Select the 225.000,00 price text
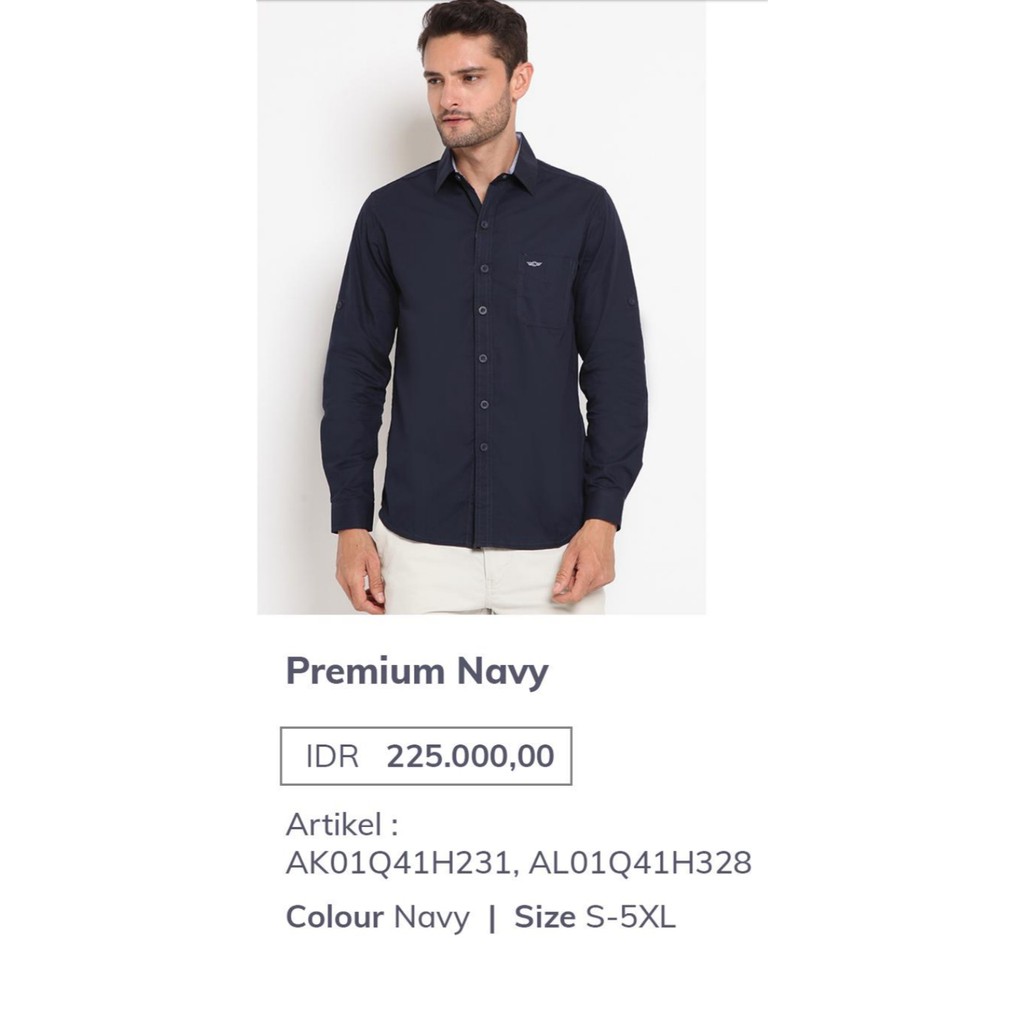This screenshot has height=1024, width=1024. click(x=470, y=756)
